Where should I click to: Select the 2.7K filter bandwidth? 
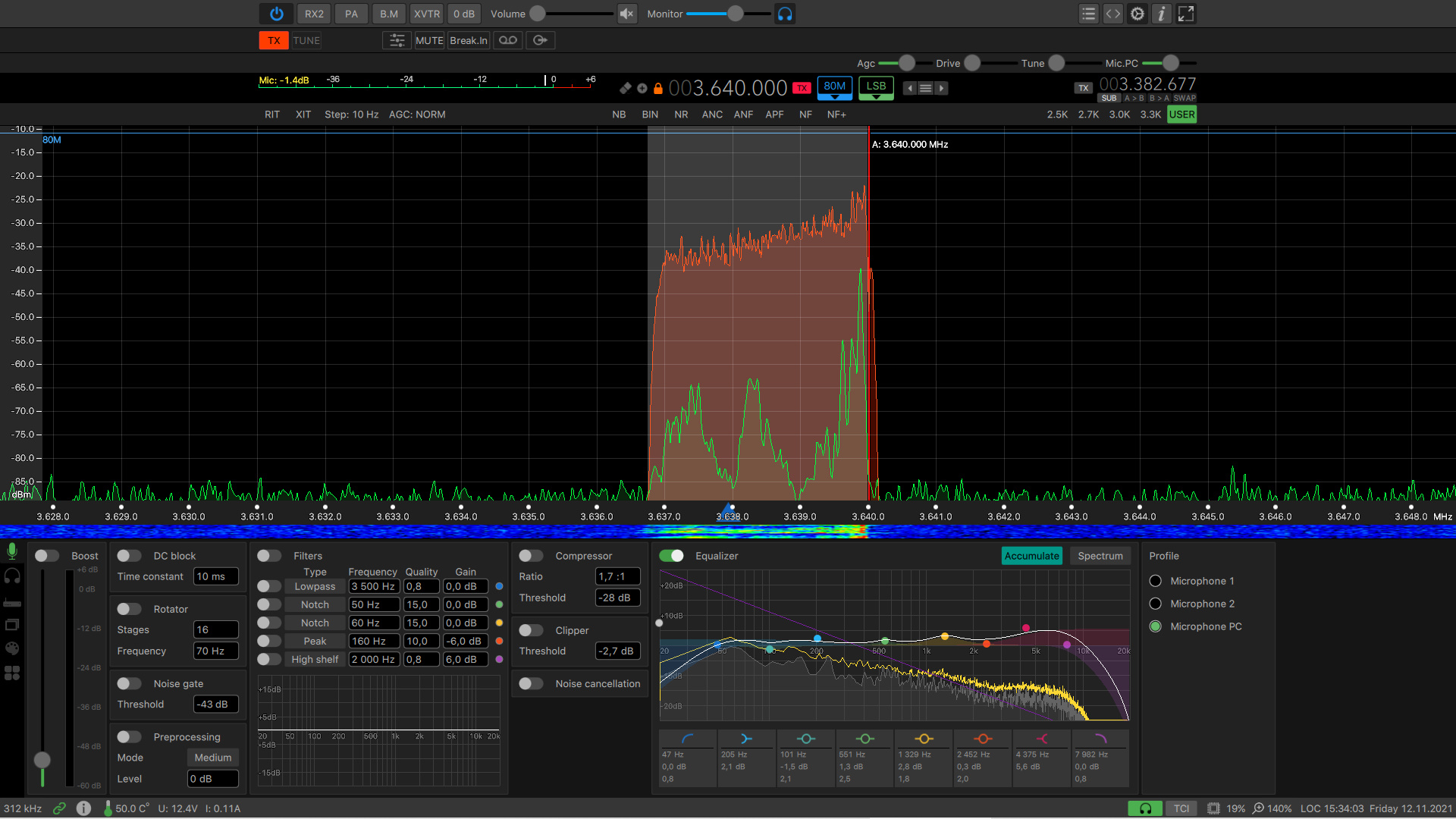point(1088,115)
